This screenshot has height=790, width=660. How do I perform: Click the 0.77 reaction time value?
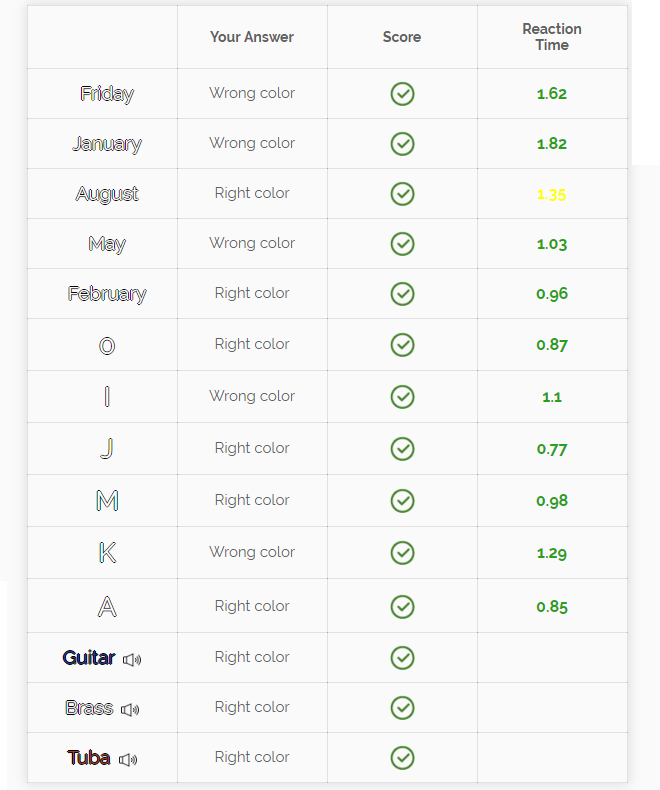552,449
